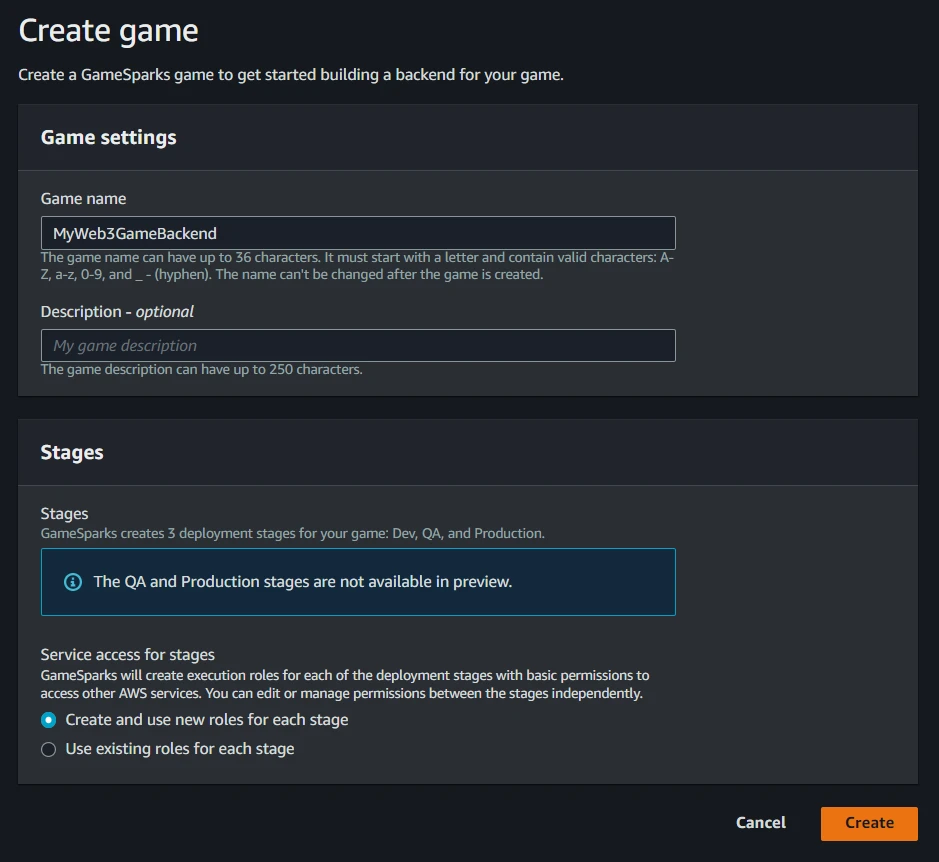The image size is (939, 862).
Task: Click the Game name input field
Action: [358, 233]
